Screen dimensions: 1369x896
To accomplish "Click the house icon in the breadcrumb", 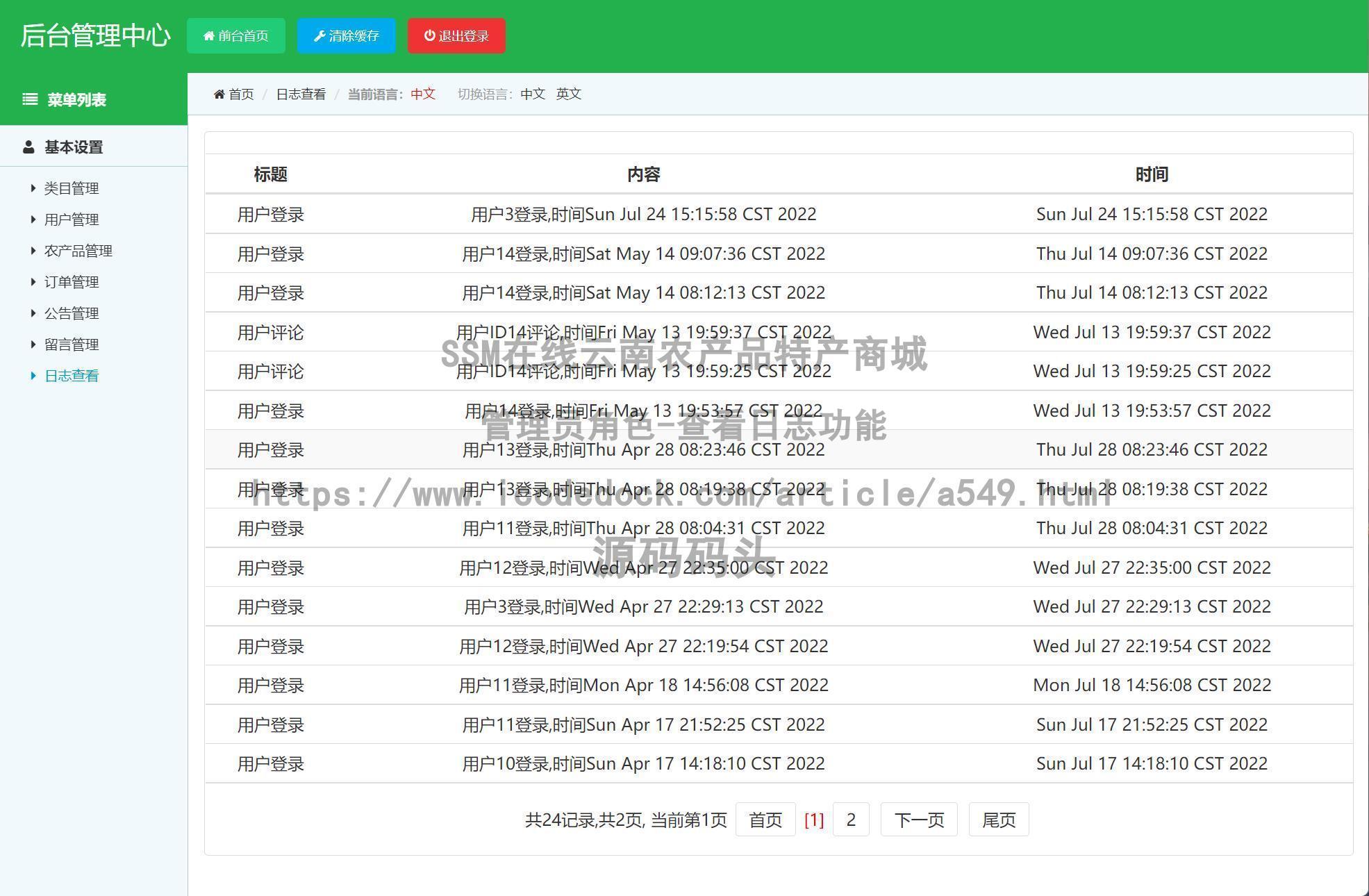I will click(x=219, y=94).
